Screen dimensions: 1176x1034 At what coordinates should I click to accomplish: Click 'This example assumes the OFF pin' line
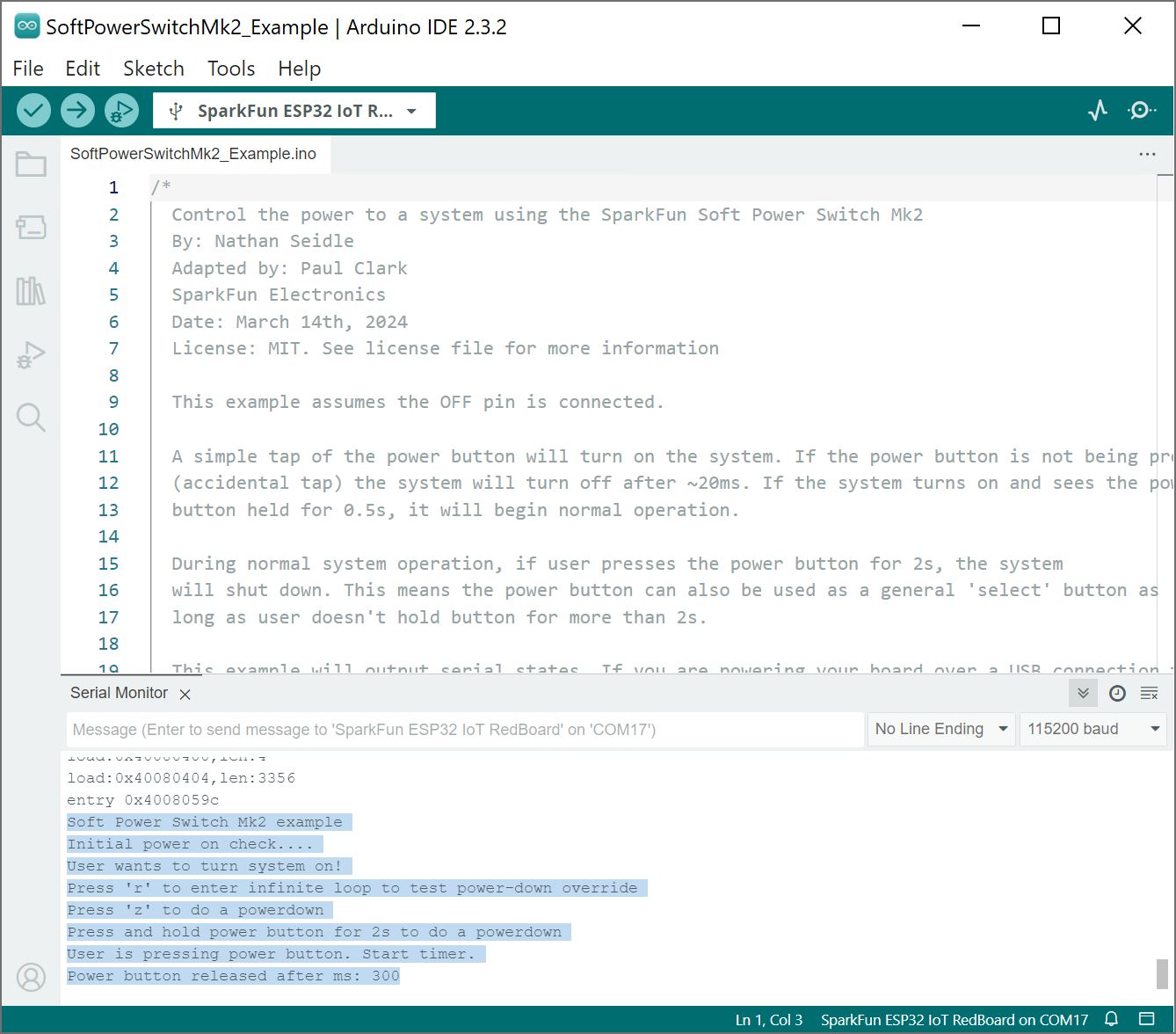click(417, 402)
